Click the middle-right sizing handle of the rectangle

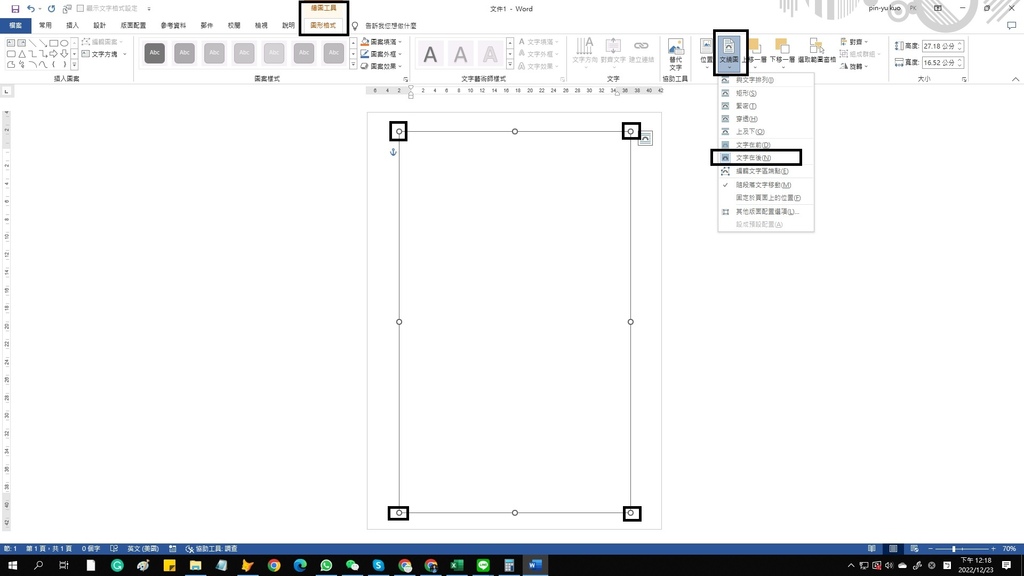[630, 321]
